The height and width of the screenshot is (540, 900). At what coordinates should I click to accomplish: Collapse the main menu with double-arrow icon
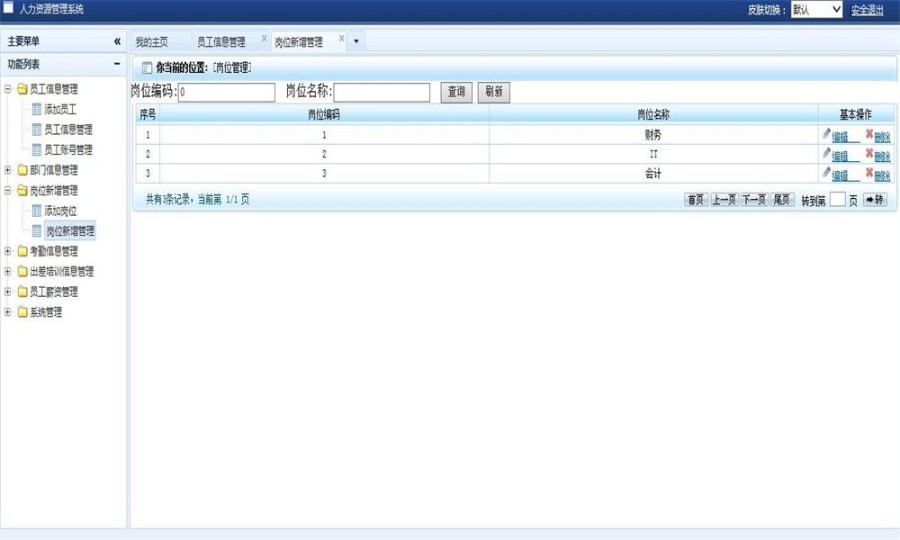pyautogui.click(x=117, y=41)
